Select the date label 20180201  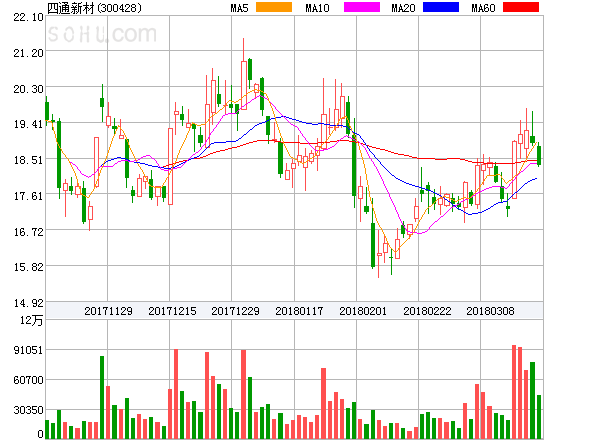coord(363,311)
